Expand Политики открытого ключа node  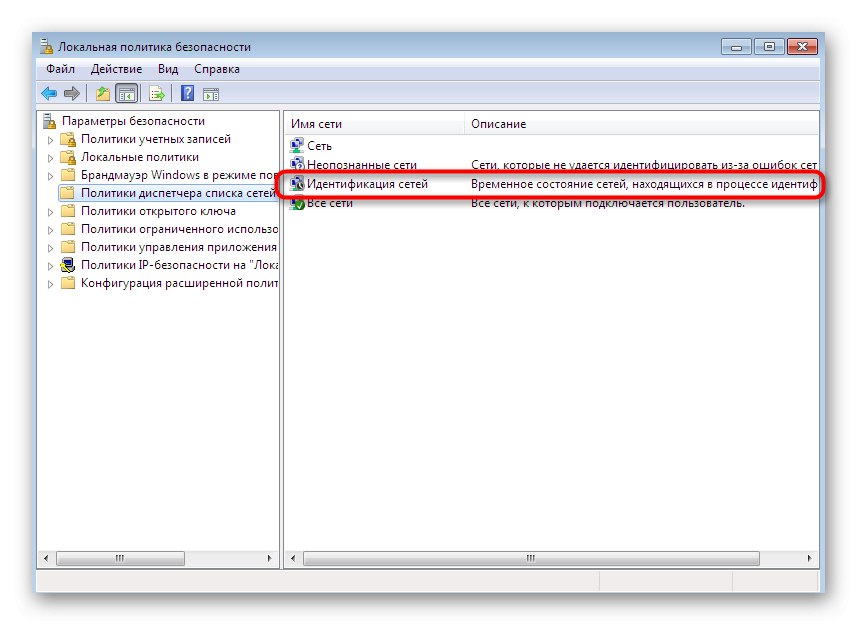coord(50,213)
